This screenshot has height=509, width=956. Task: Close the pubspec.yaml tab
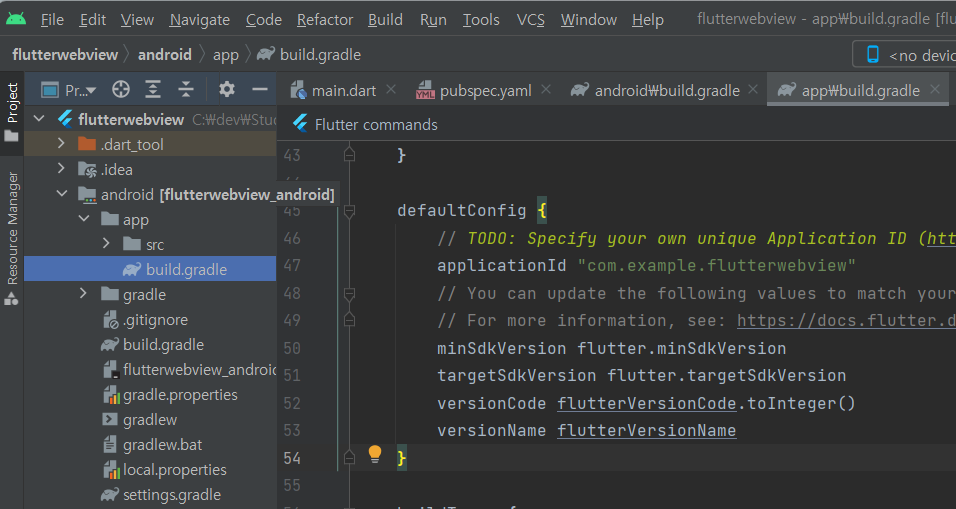pyautogui.click(x=546, y=90)
